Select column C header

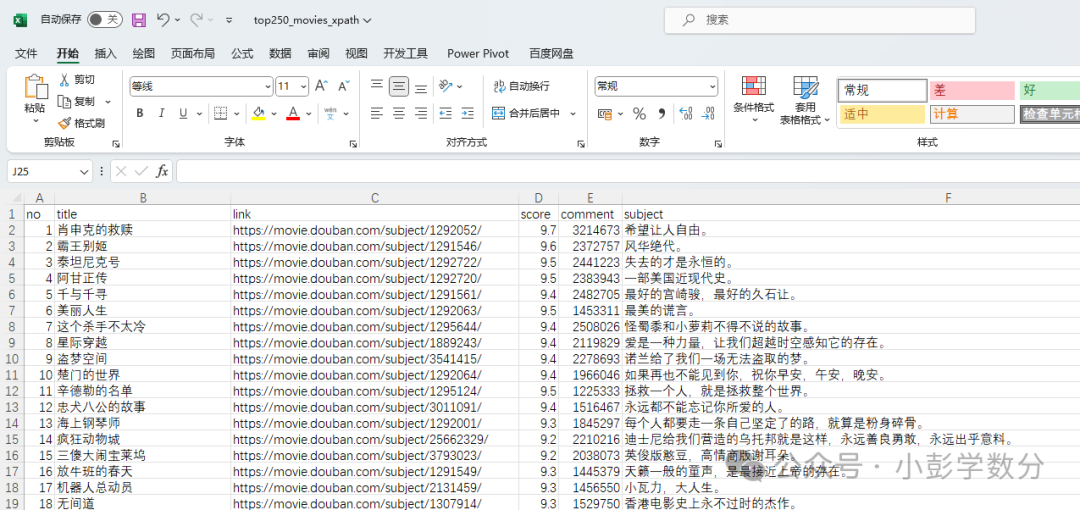tap(375, 198)
